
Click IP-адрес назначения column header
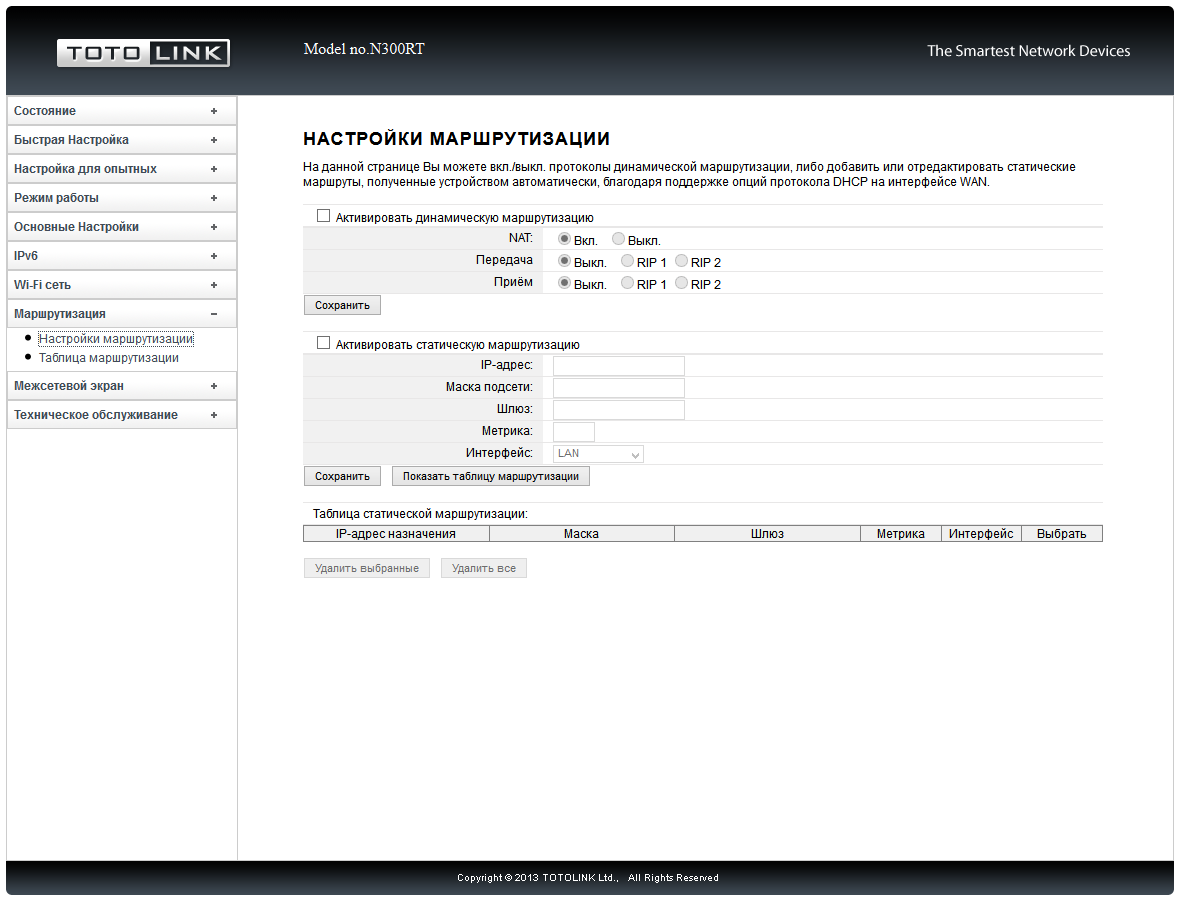pos(396,534)
